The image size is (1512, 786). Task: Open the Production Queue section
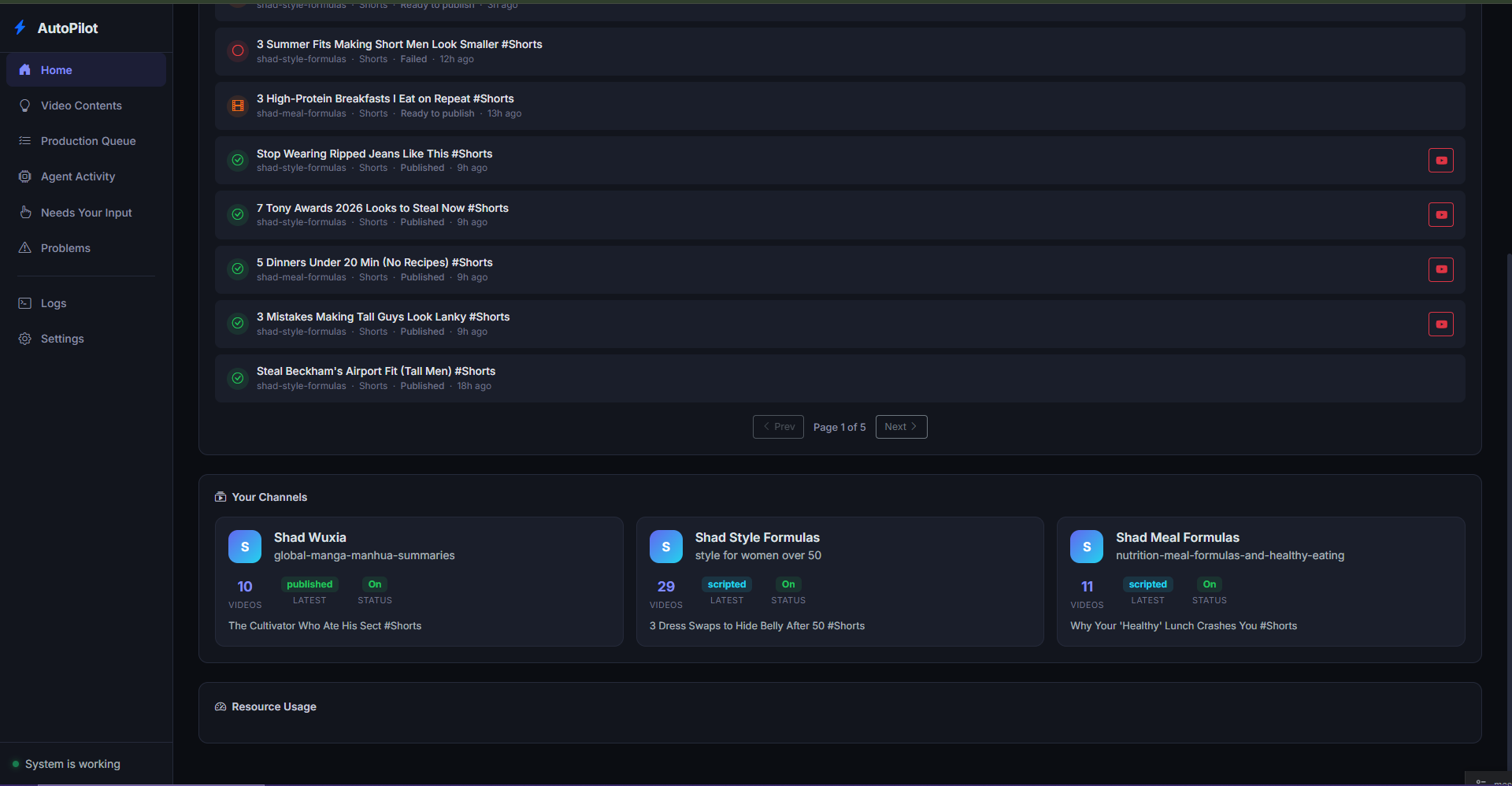[x=86, y=141]
